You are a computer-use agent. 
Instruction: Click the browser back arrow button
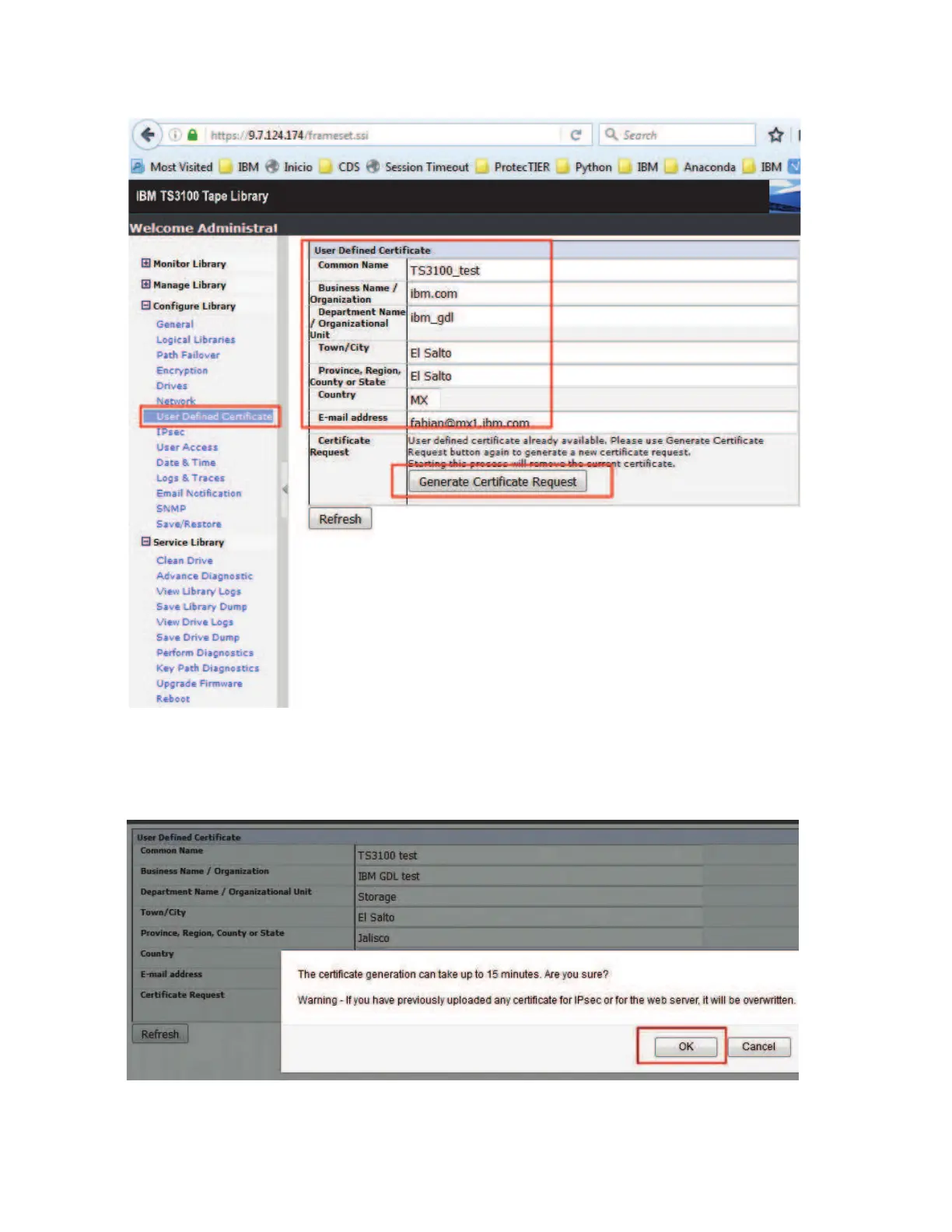pos(147,135)
